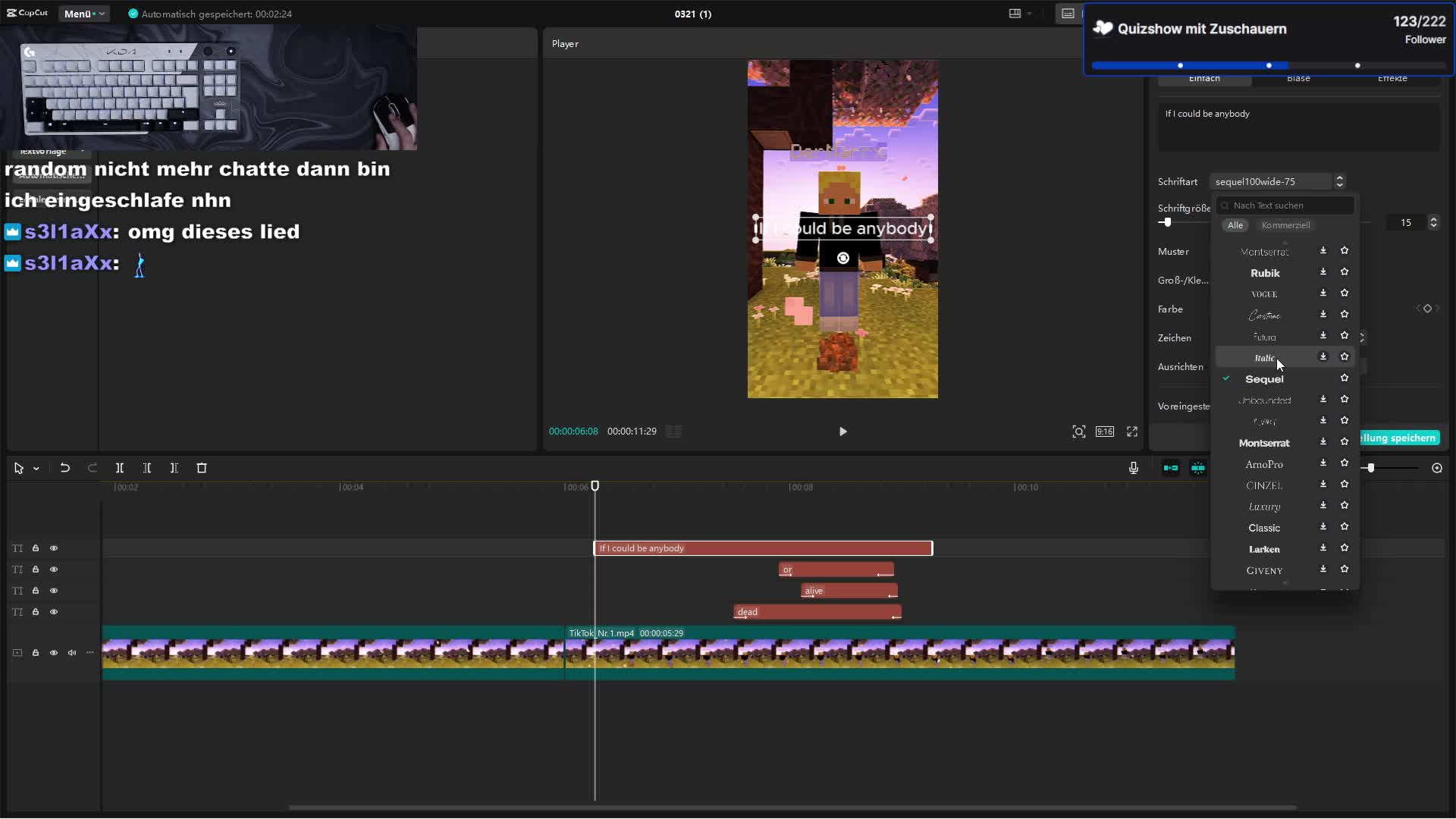Move the timeline playhead marker handle
Screen dimensions: 1456x819
click(x=595, y=485)
